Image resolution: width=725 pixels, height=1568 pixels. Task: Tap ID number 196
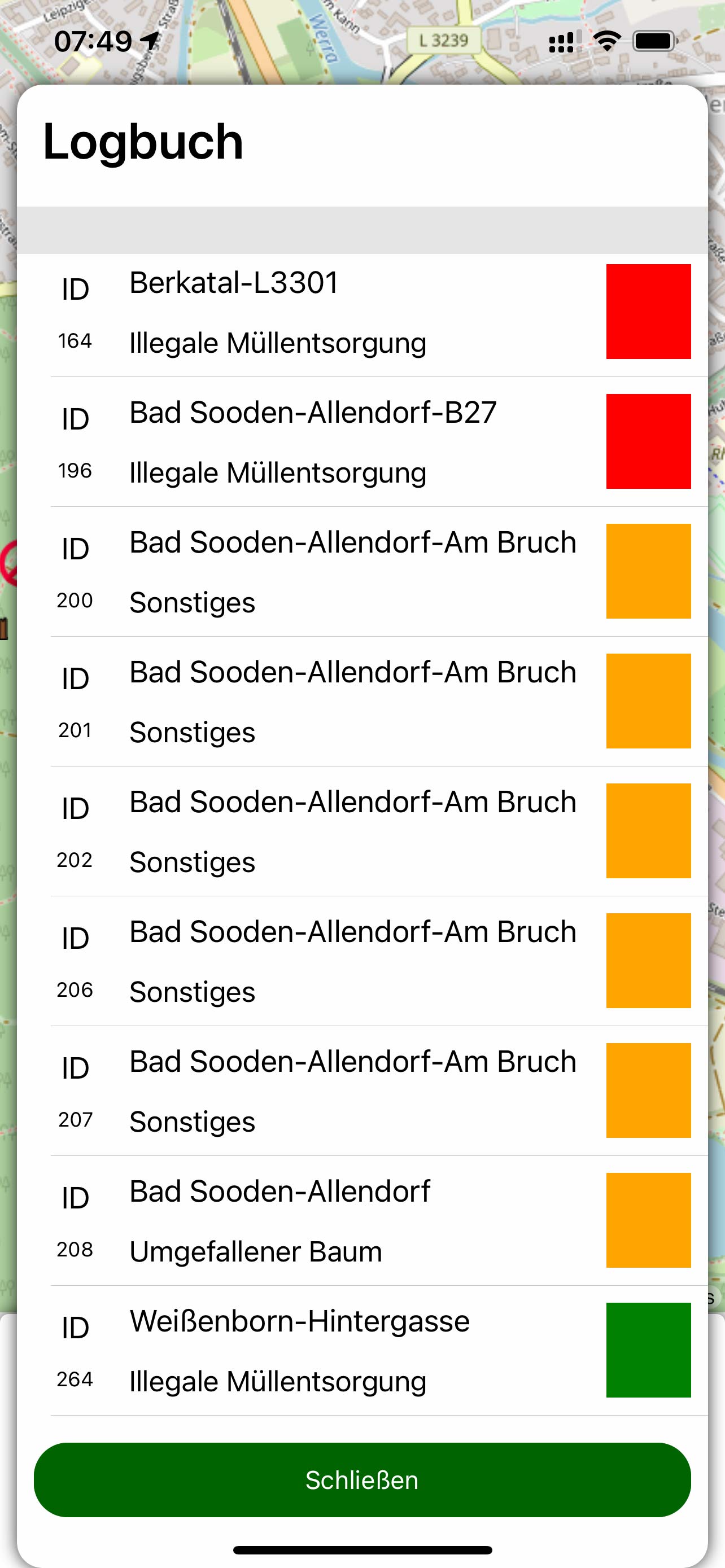75,471
